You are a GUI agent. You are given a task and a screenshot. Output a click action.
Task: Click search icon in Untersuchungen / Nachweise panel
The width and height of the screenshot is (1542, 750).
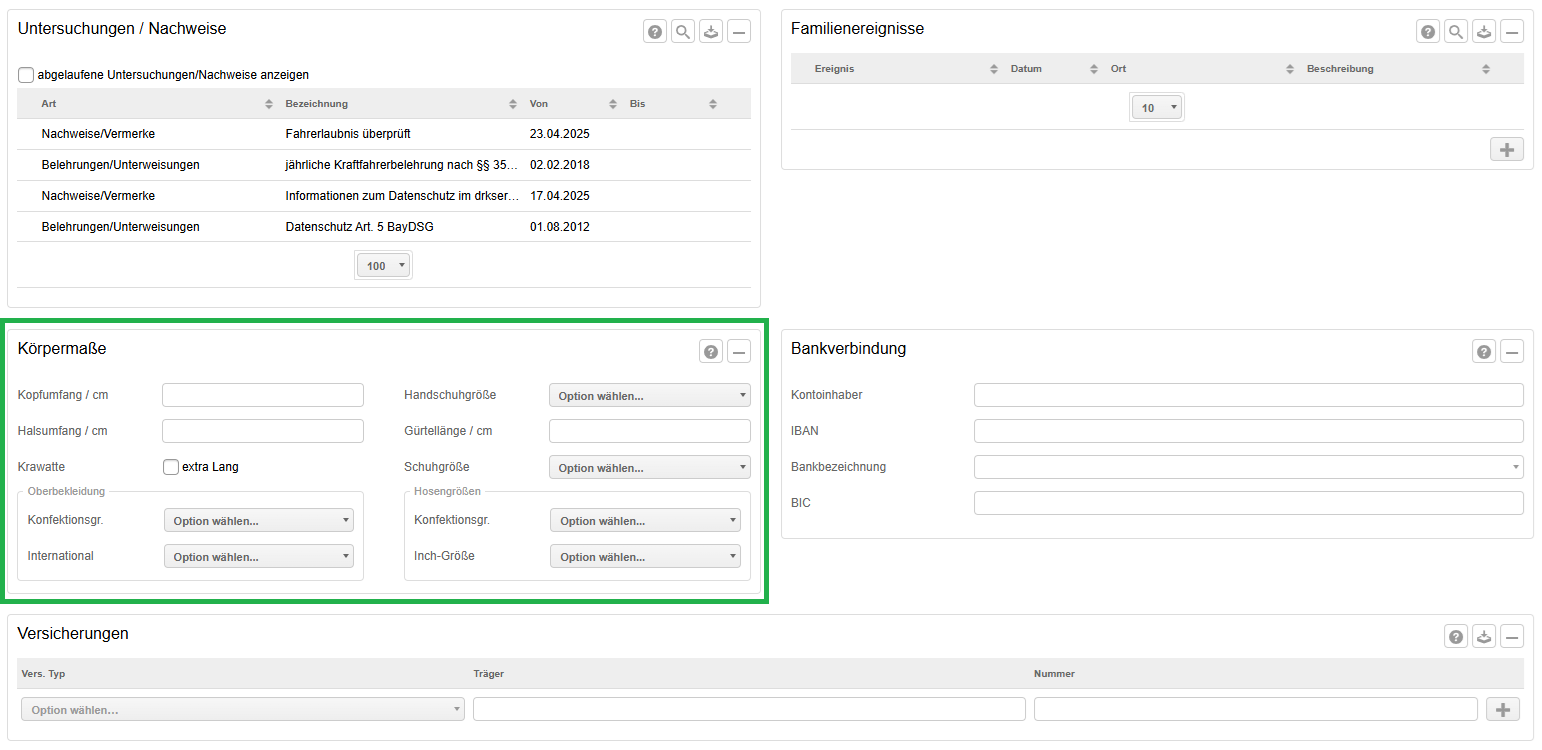pyautogui.click(x=683, y=32)
